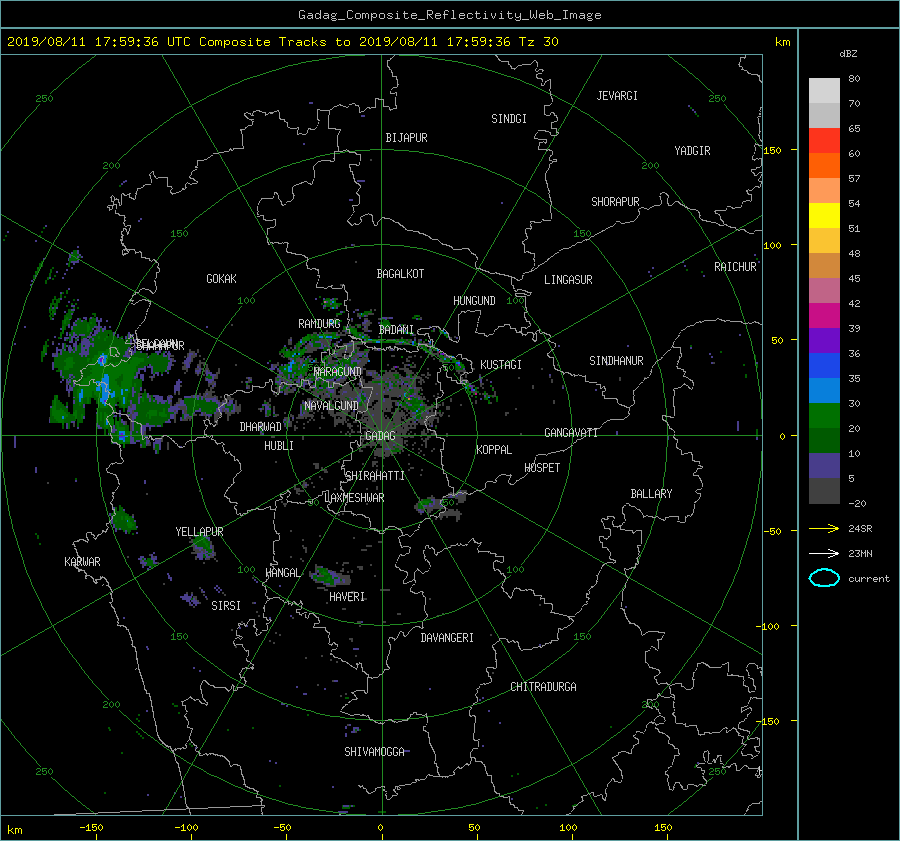Click the GANGAVATI label
This screenshot has width=900, height=841.
[571, 433]
